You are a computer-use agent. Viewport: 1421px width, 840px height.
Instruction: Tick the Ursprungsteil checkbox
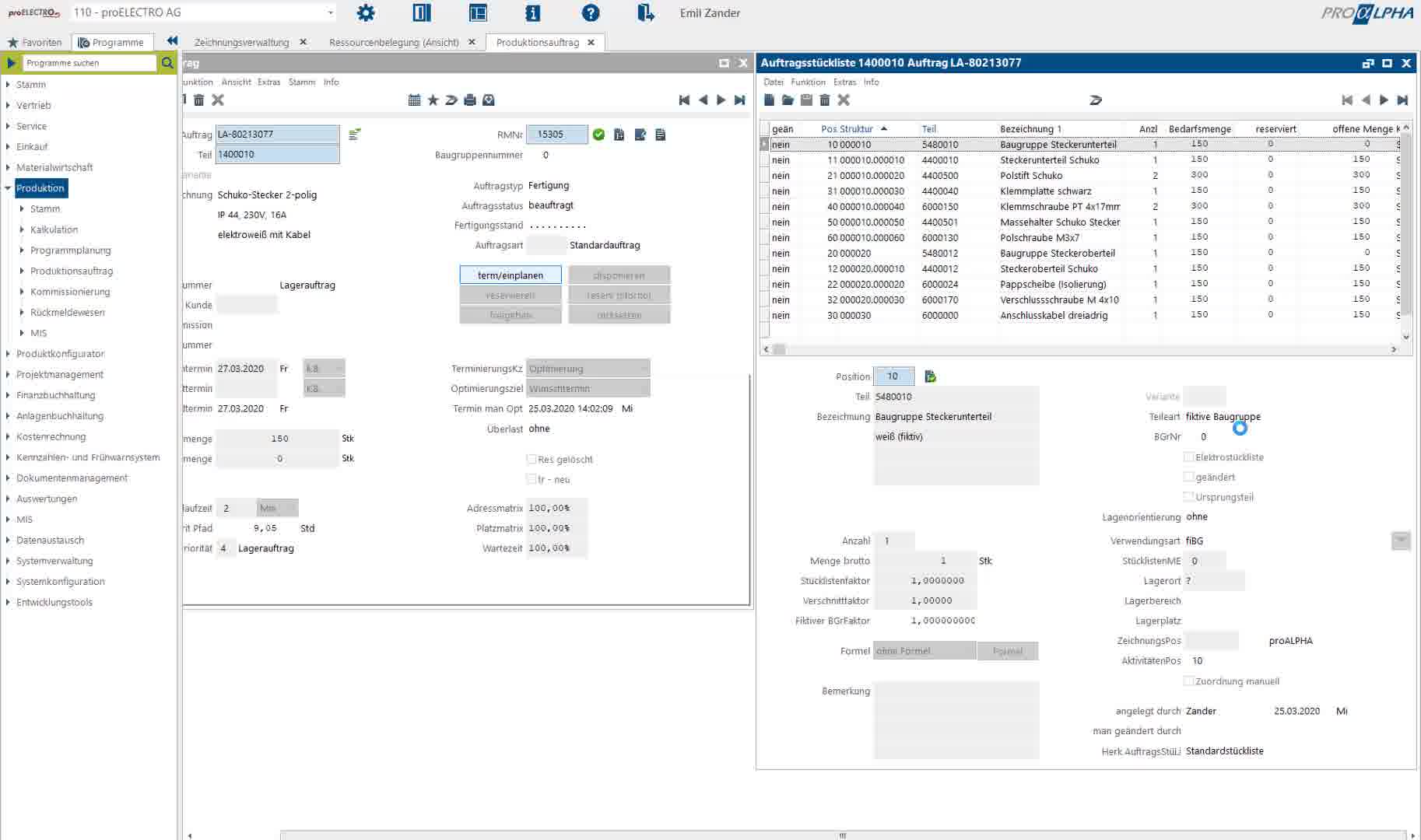[x=1188, y=496]
